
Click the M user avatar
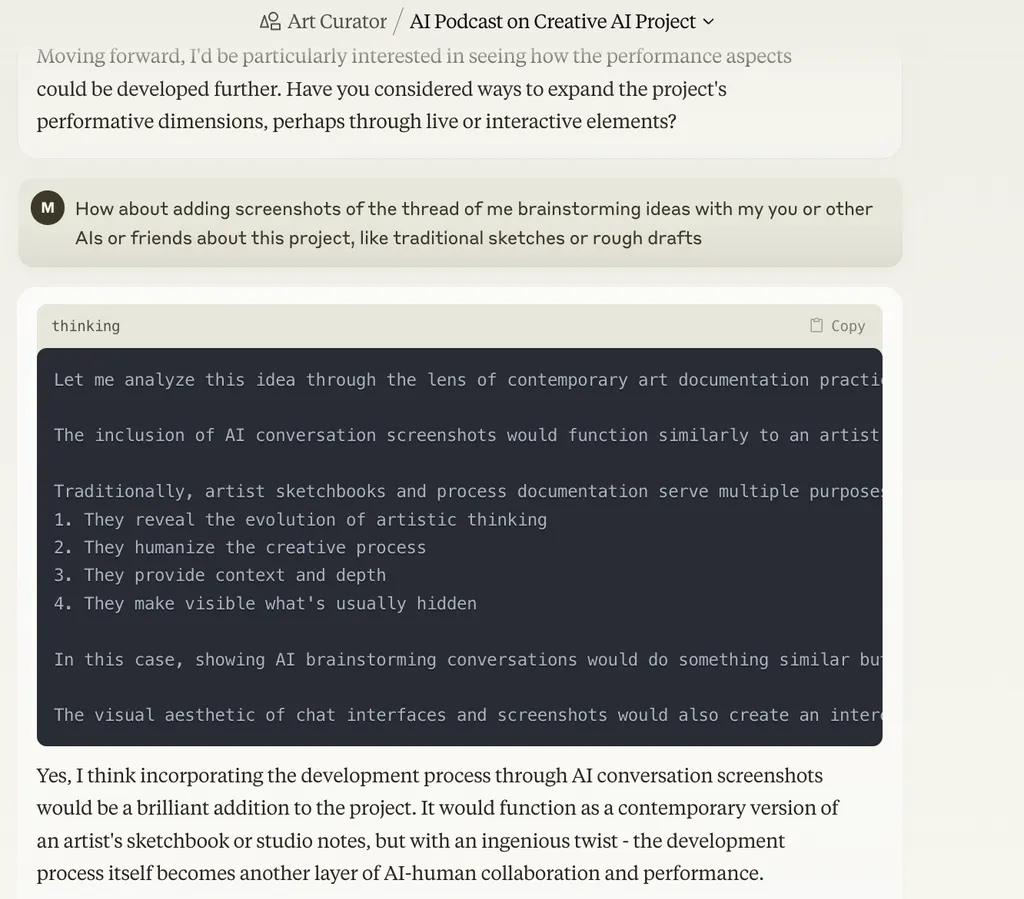48,208
